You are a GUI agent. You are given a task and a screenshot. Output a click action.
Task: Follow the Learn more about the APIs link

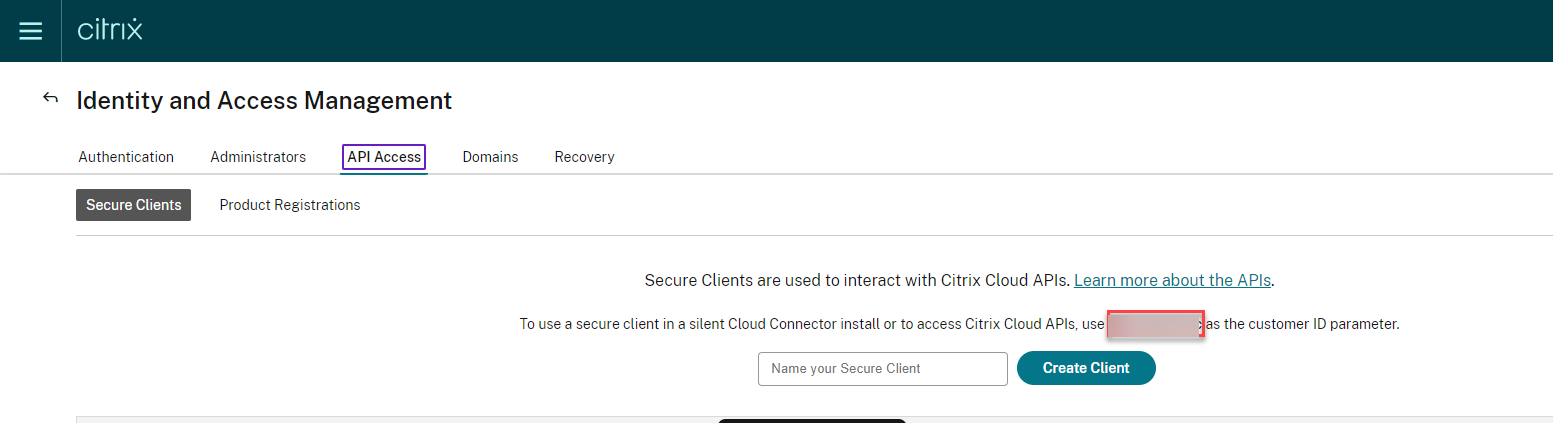(1172, 280)
